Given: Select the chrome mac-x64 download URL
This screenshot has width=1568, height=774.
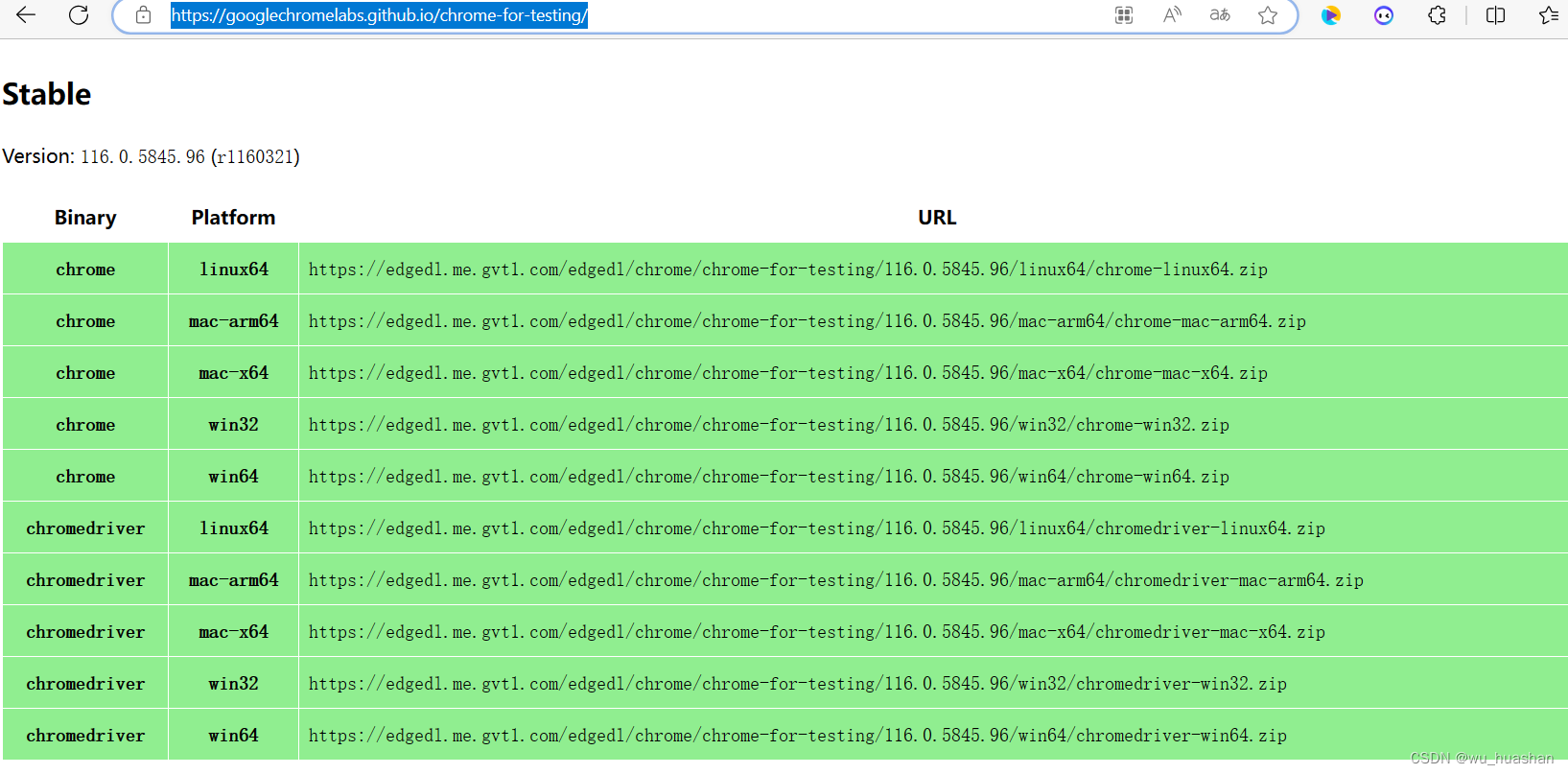Looking at the screenshot, I should pos(788,373).
